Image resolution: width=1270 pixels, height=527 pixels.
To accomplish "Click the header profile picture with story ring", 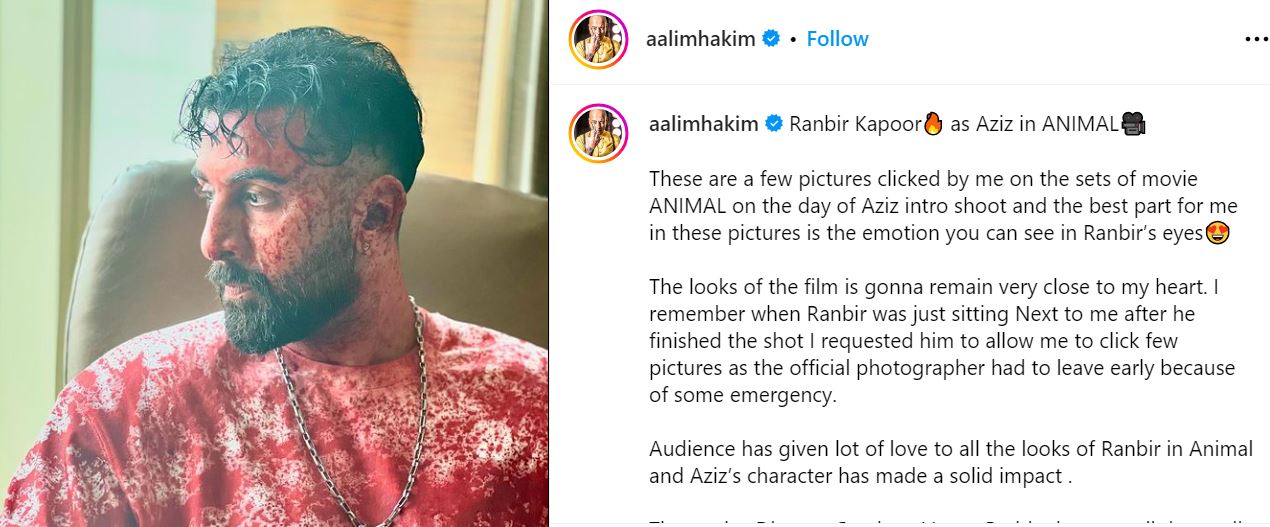I will 598,39.
